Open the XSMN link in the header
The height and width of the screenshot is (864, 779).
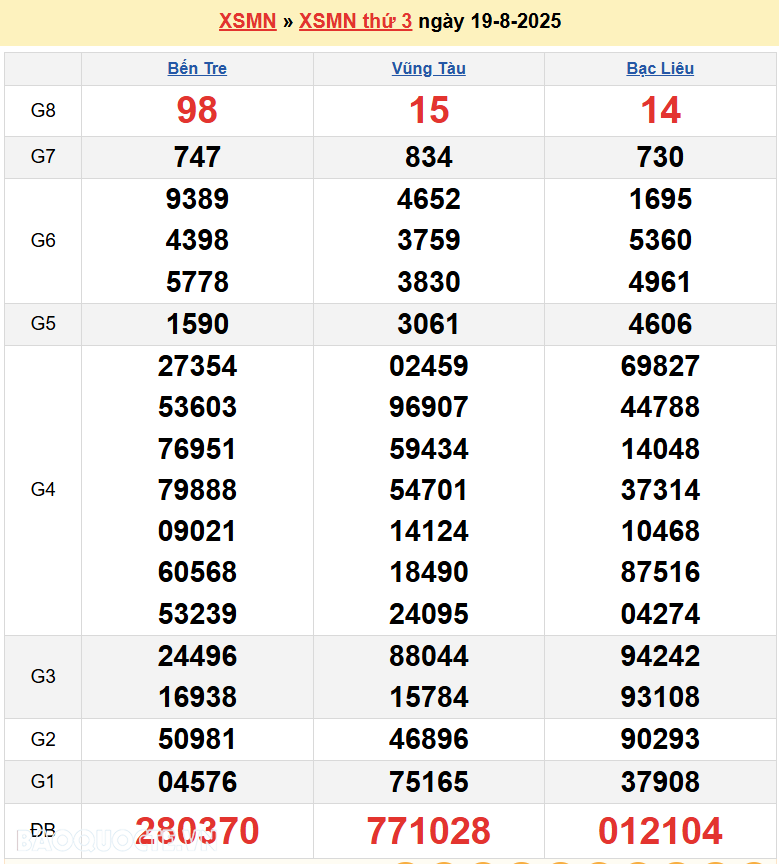tap(247, 21)
